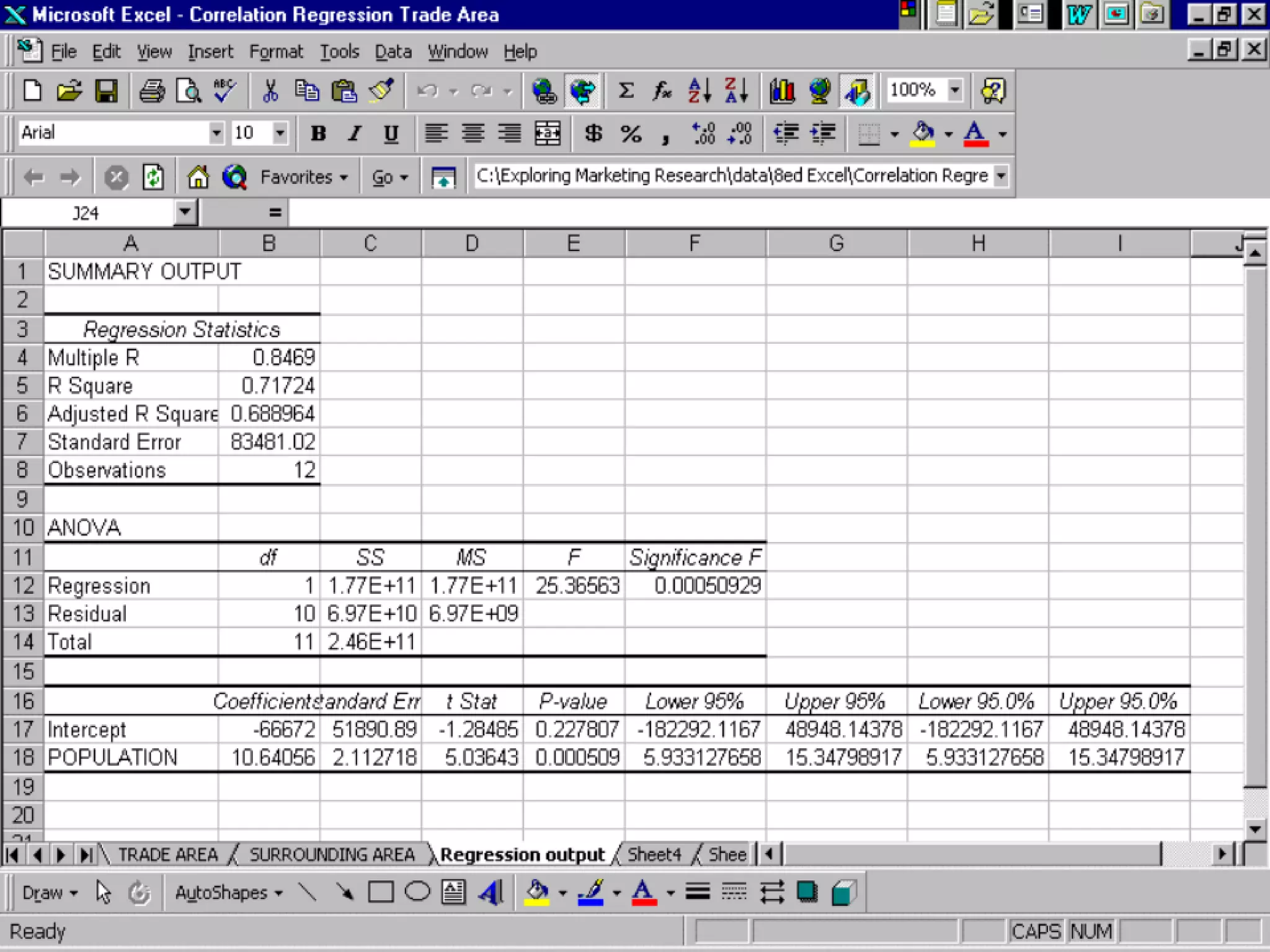The width and height of the screenshot is (1270, 952).
Task: Go to the last sheet tab arrow
Action: coord(86,855)
